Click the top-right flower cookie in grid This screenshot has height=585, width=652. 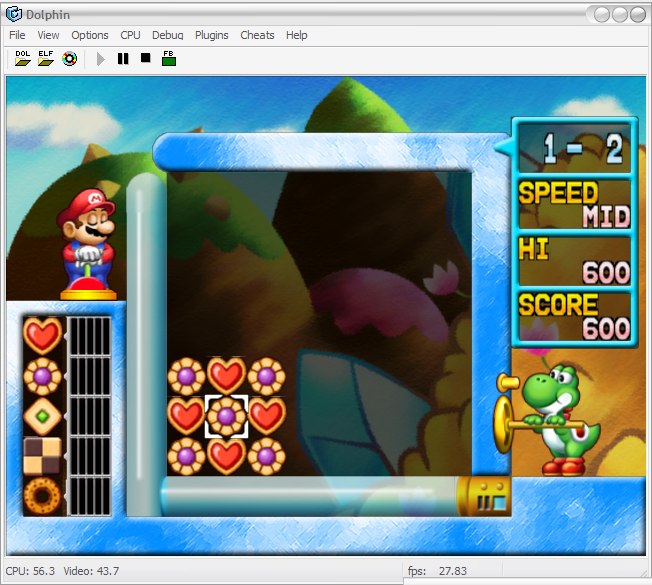[x=267, y=376]
